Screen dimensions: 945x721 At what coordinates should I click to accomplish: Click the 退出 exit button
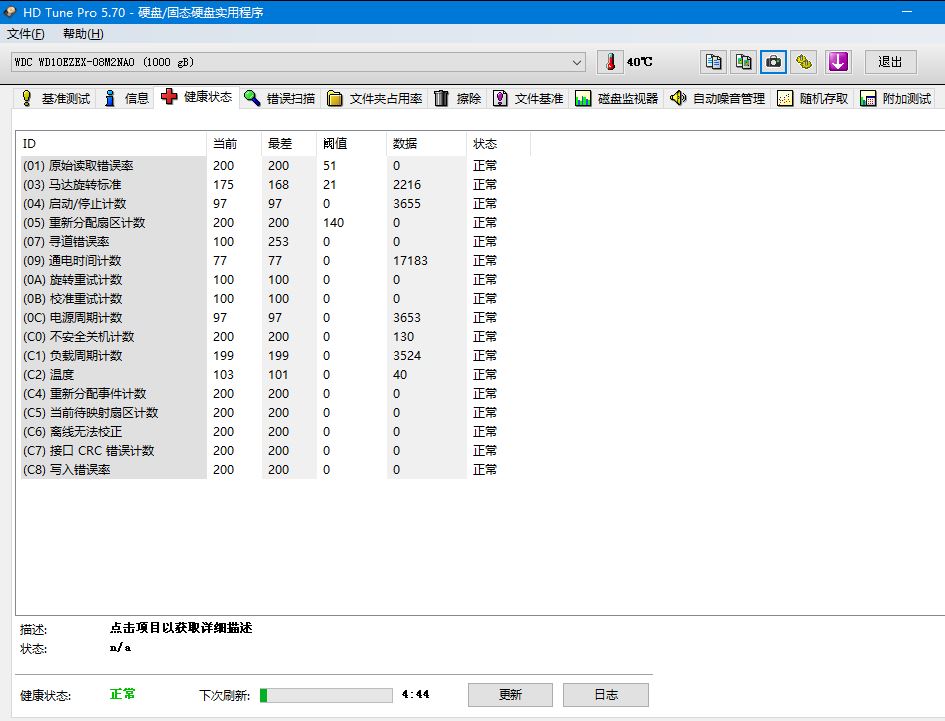tap(890, 61)
